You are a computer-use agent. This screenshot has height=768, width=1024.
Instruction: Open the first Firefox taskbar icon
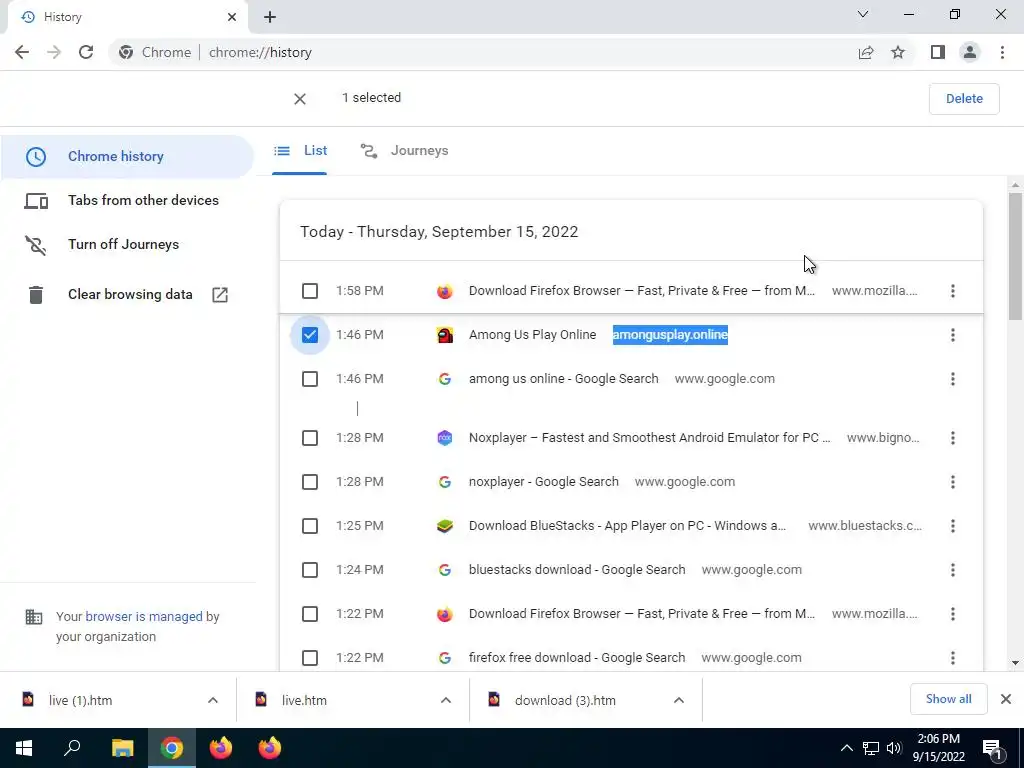pos(221,748)
